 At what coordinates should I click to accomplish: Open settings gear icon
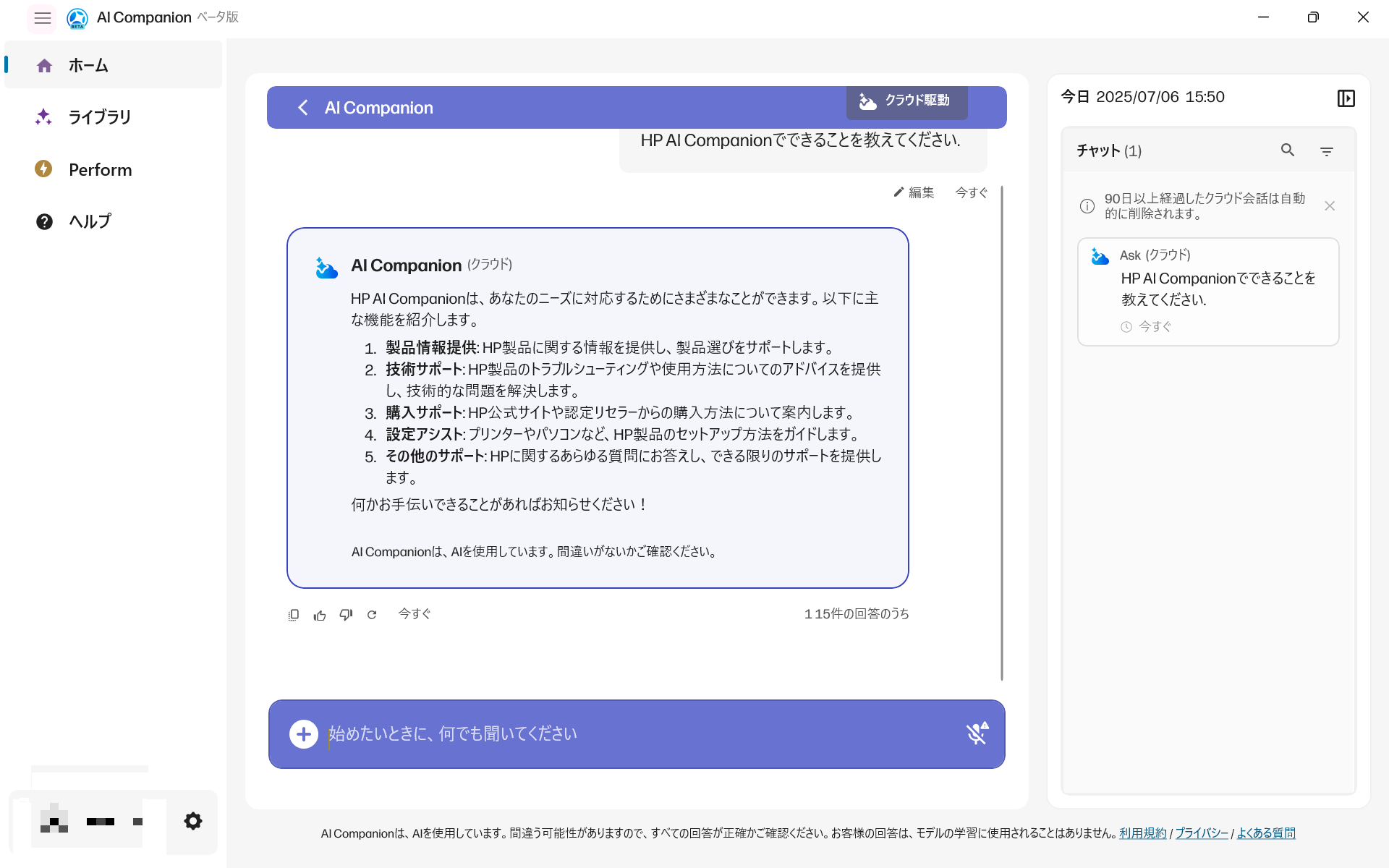coord(192,821)
